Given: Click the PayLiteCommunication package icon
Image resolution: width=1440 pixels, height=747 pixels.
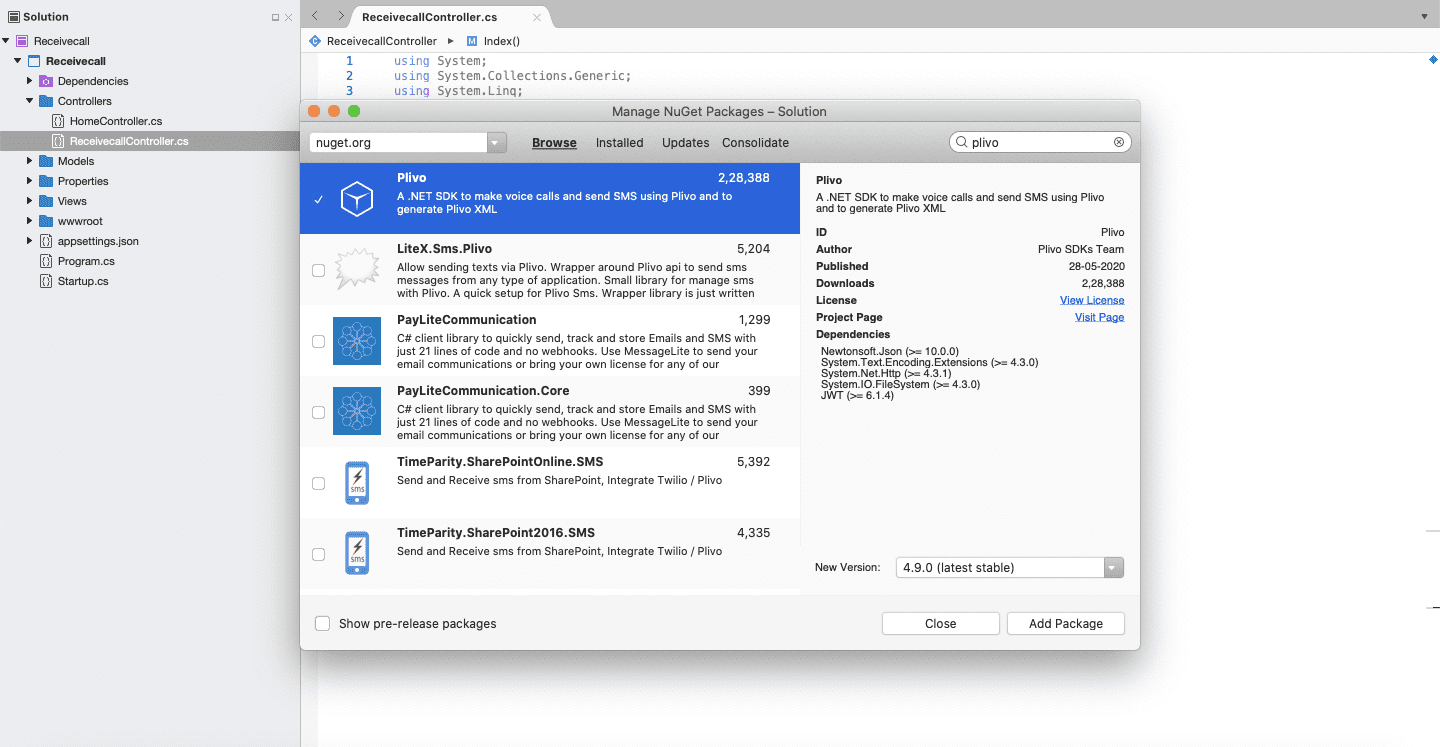Looking at the screenshot, I should click(x=357, y=340).
